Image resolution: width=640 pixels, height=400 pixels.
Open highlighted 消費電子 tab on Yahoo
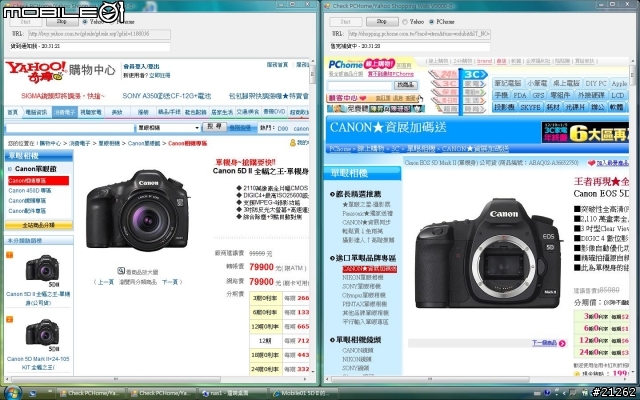click(x=64, y=112)
